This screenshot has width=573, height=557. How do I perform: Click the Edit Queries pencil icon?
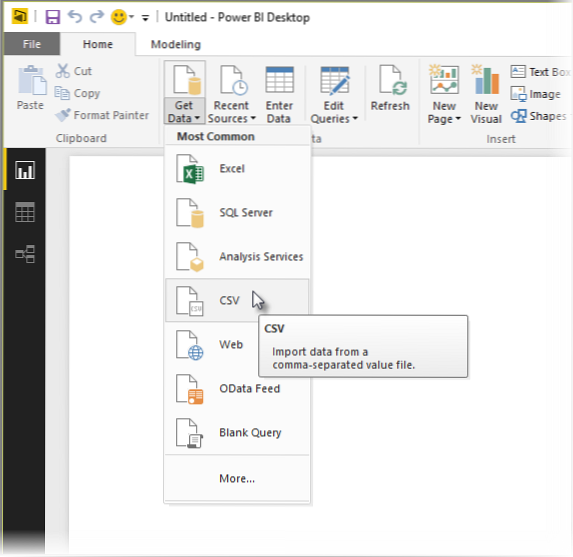coord(335,80)
